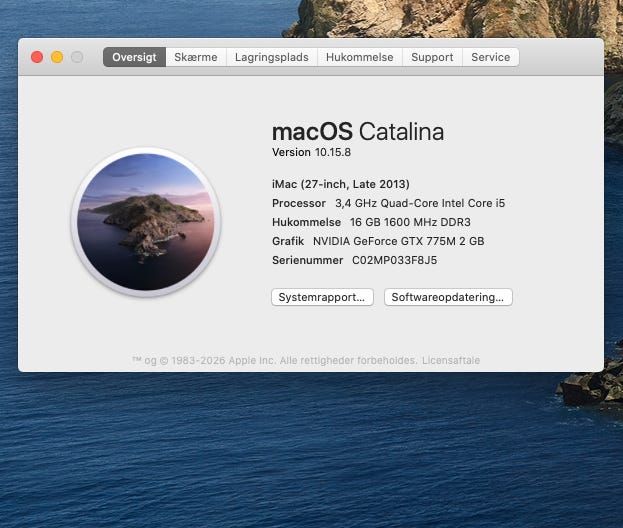623x528 pixels.
Task: Select the Lagringsplads tab
Action: (272, 57)
